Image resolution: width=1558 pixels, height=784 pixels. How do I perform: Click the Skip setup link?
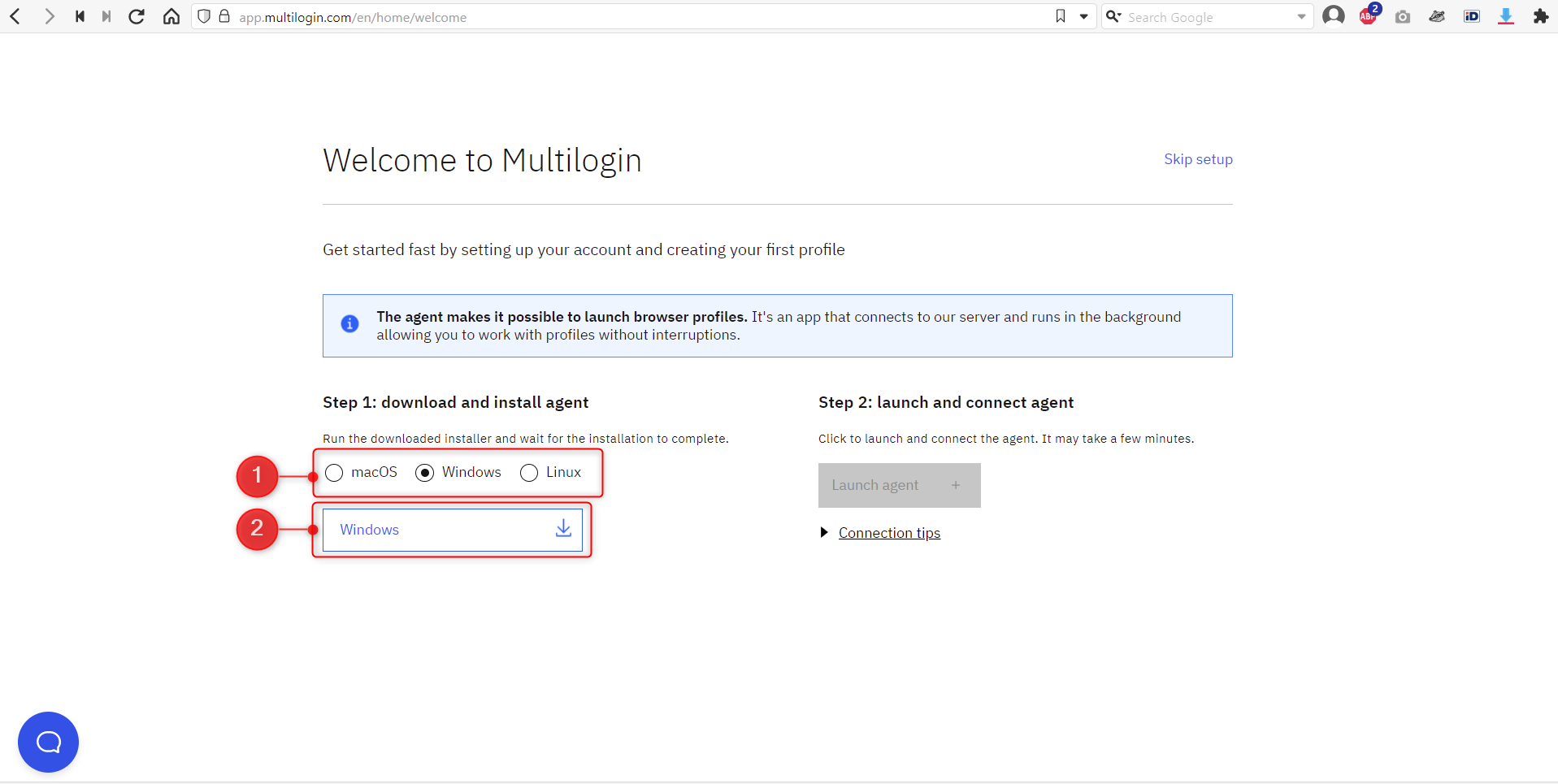1198,159
